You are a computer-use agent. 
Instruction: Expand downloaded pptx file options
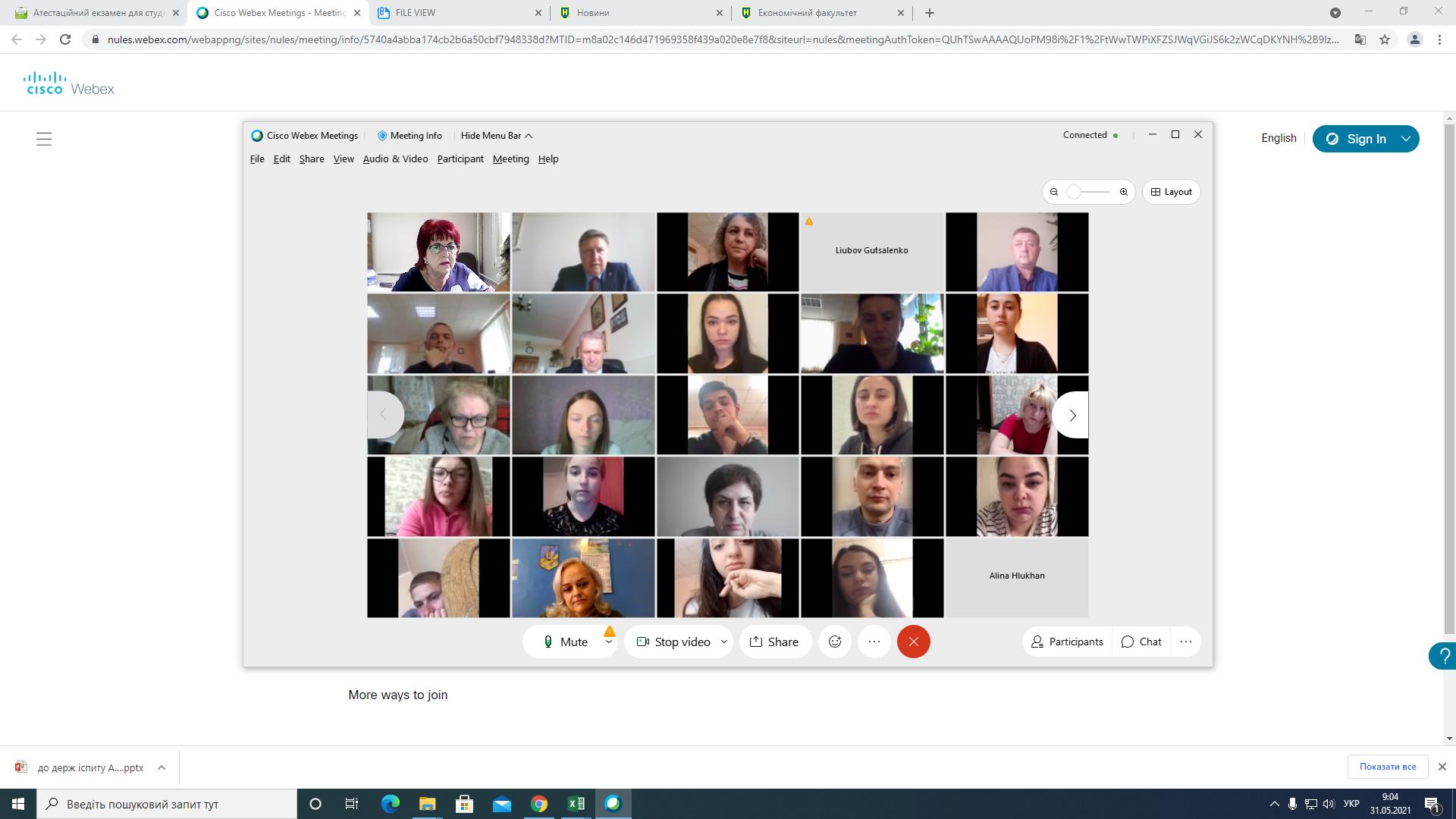pyautogui.click(x=162, y=767)
